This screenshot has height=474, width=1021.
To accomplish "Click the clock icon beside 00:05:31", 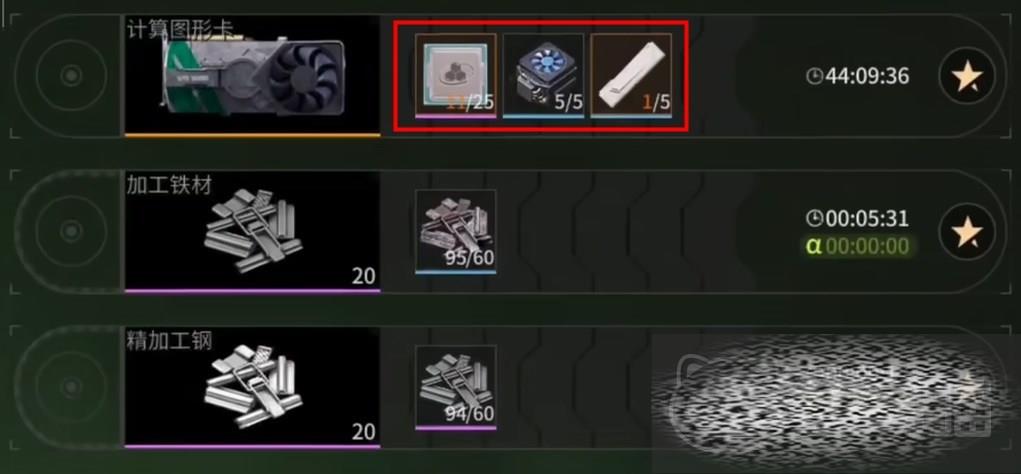I will pos(814,218).
